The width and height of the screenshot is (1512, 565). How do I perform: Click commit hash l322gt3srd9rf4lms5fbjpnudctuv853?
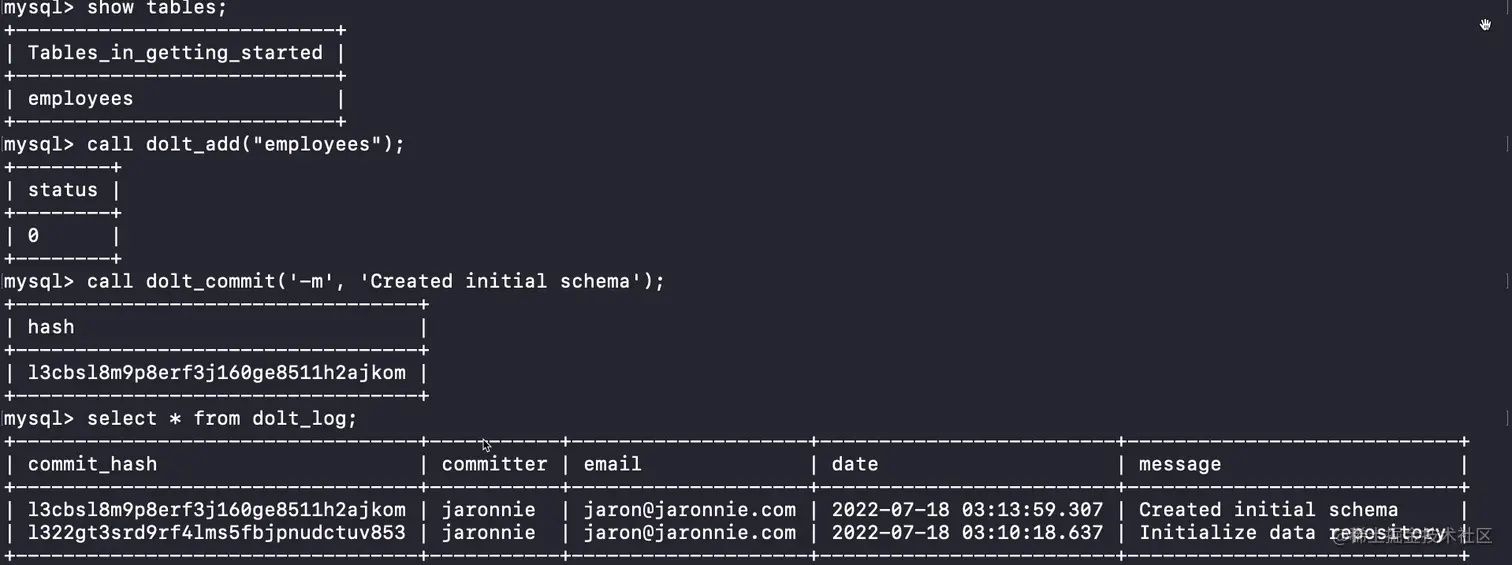click(x=217, y=533)
